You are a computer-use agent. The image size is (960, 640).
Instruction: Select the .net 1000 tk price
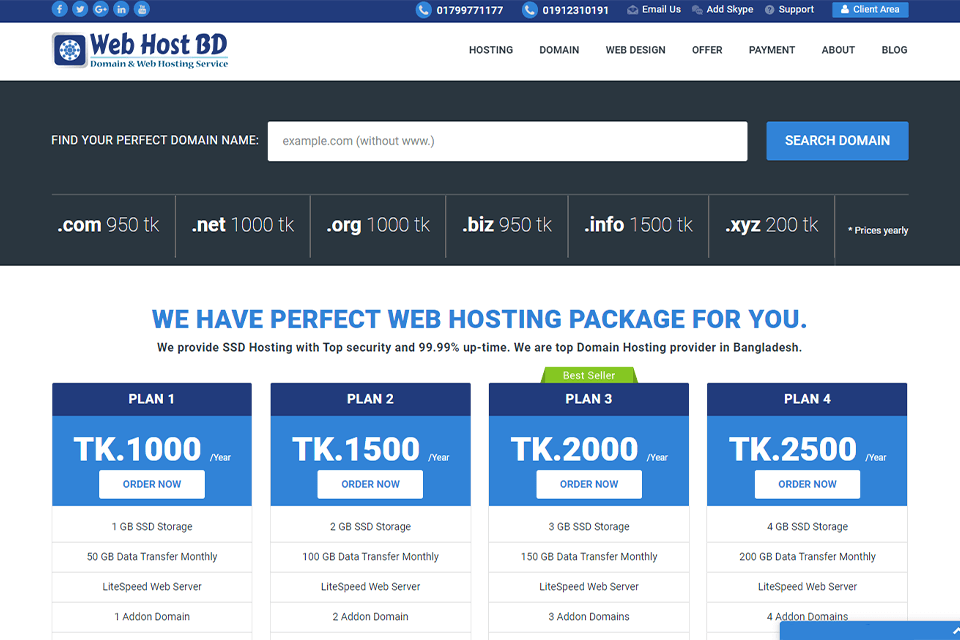(243, 225)
